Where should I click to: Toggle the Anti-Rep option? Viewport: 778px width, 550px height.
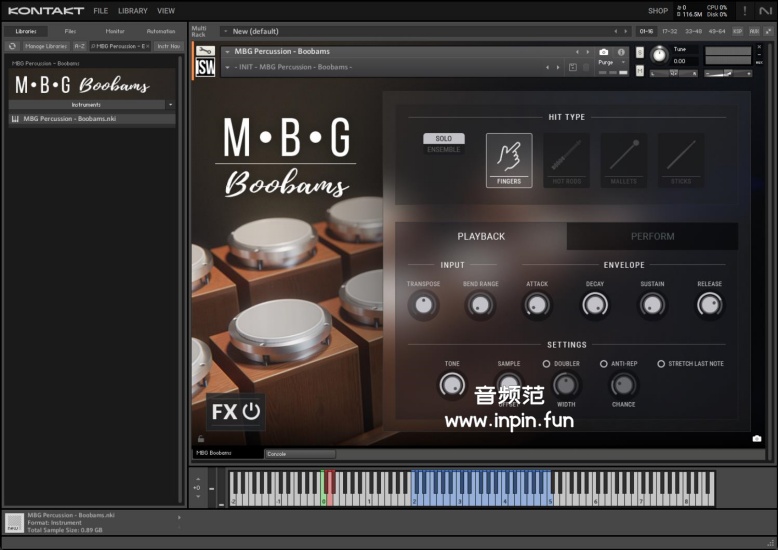point(604,364)
